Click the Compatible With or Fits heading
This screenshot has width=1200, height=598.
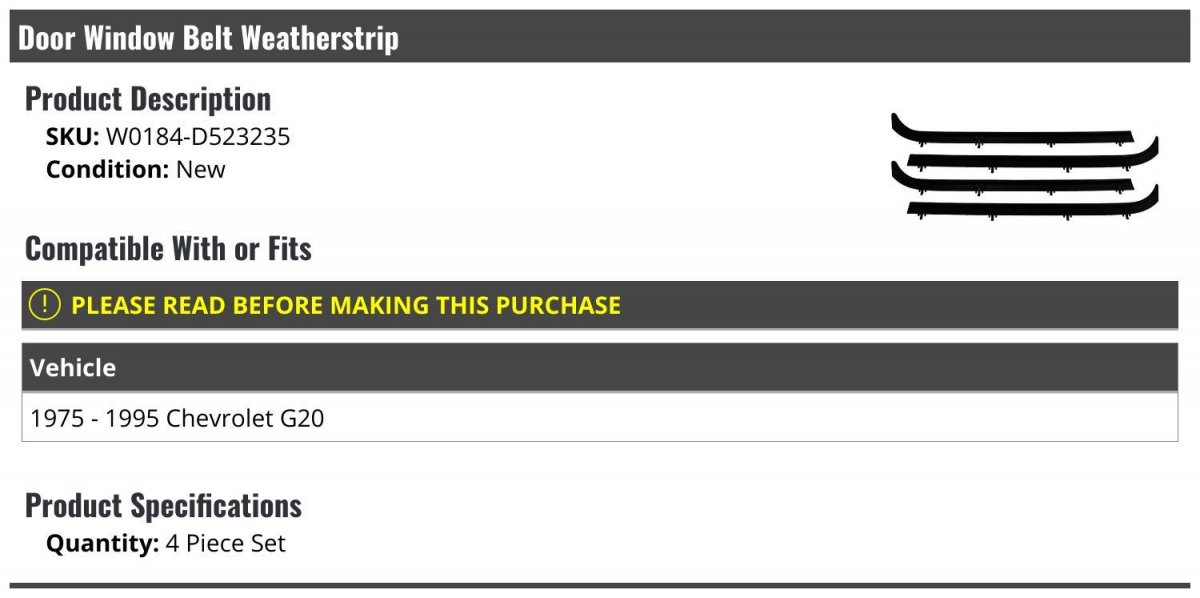point(168,249)
